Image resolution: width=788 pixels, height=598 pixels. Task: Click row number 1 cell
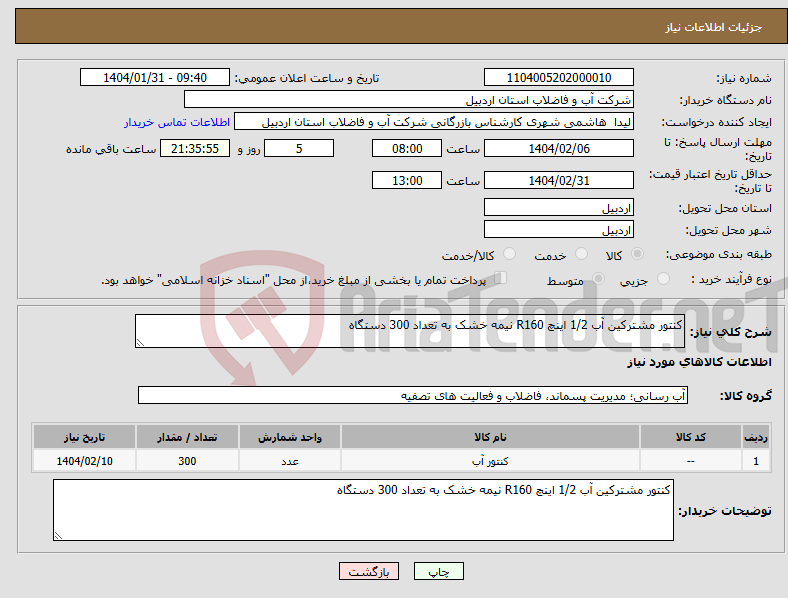[755, 461]
